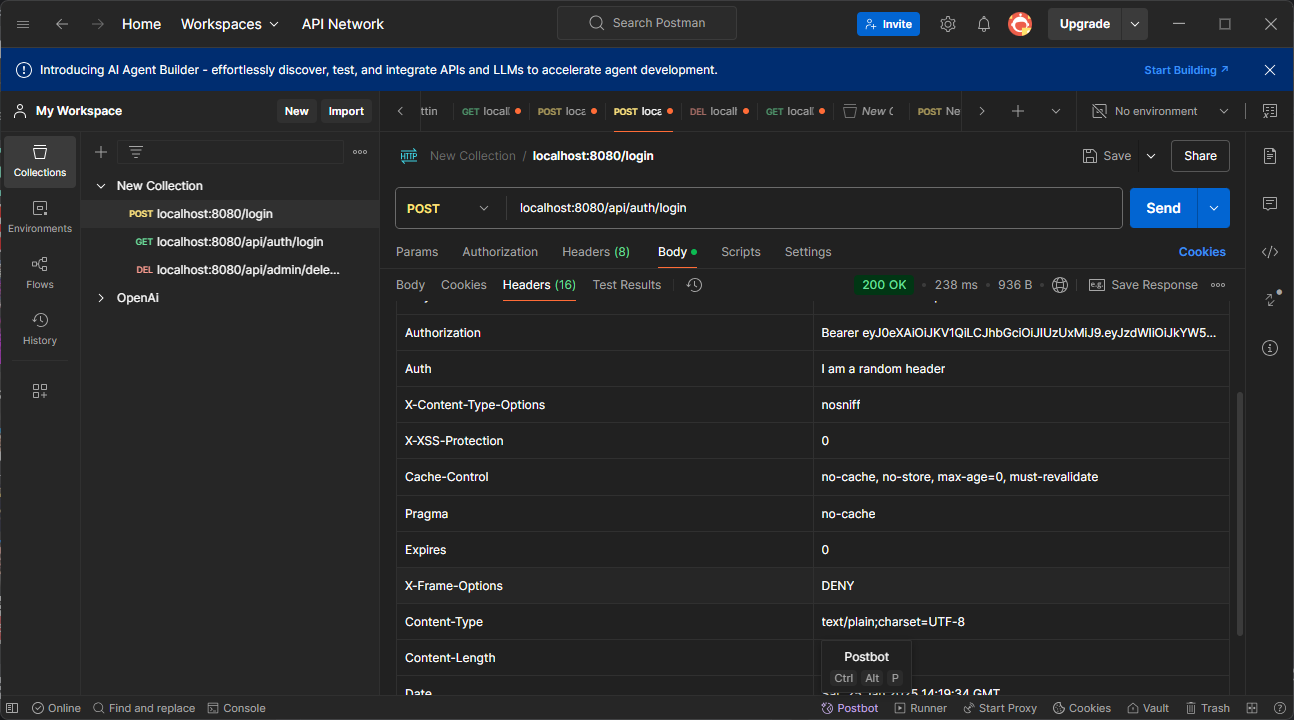Open the code snippet icon
Viewport: 1294px width, 720px height.
point(1270,252)
